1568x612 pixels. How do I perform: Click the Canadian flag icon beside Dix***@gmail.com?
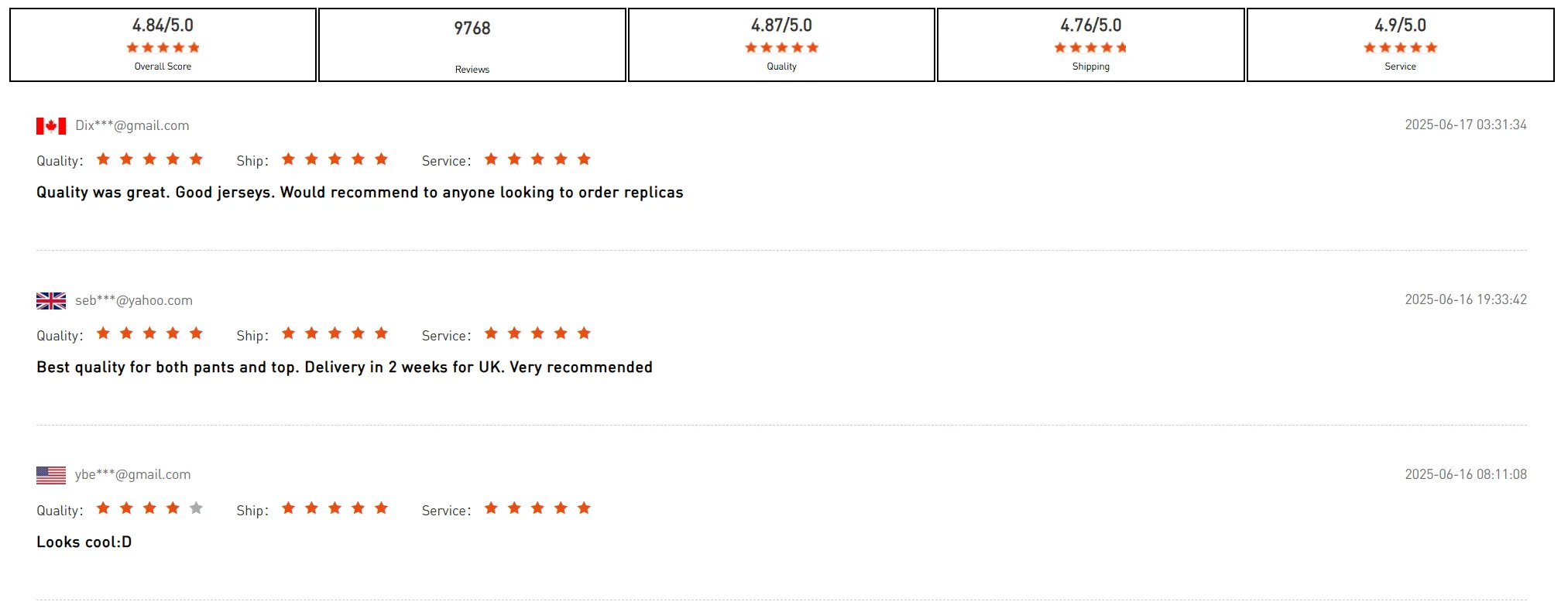click(51, 126)
